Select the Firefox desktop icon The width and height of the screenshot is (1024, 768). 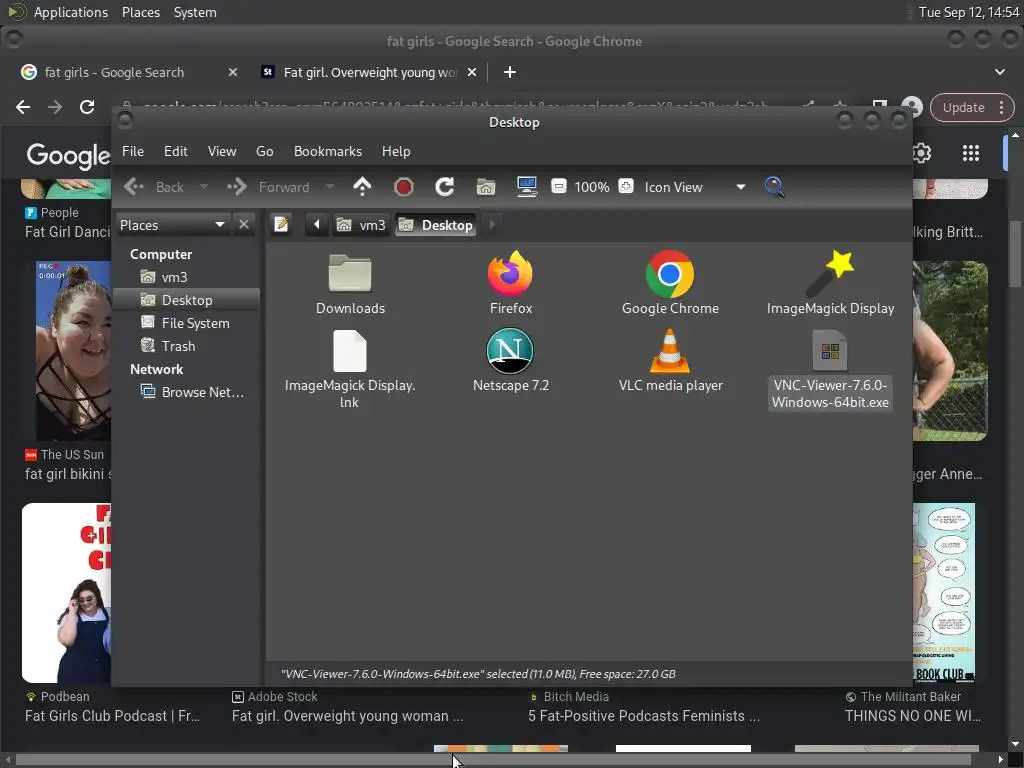(510, 273)
